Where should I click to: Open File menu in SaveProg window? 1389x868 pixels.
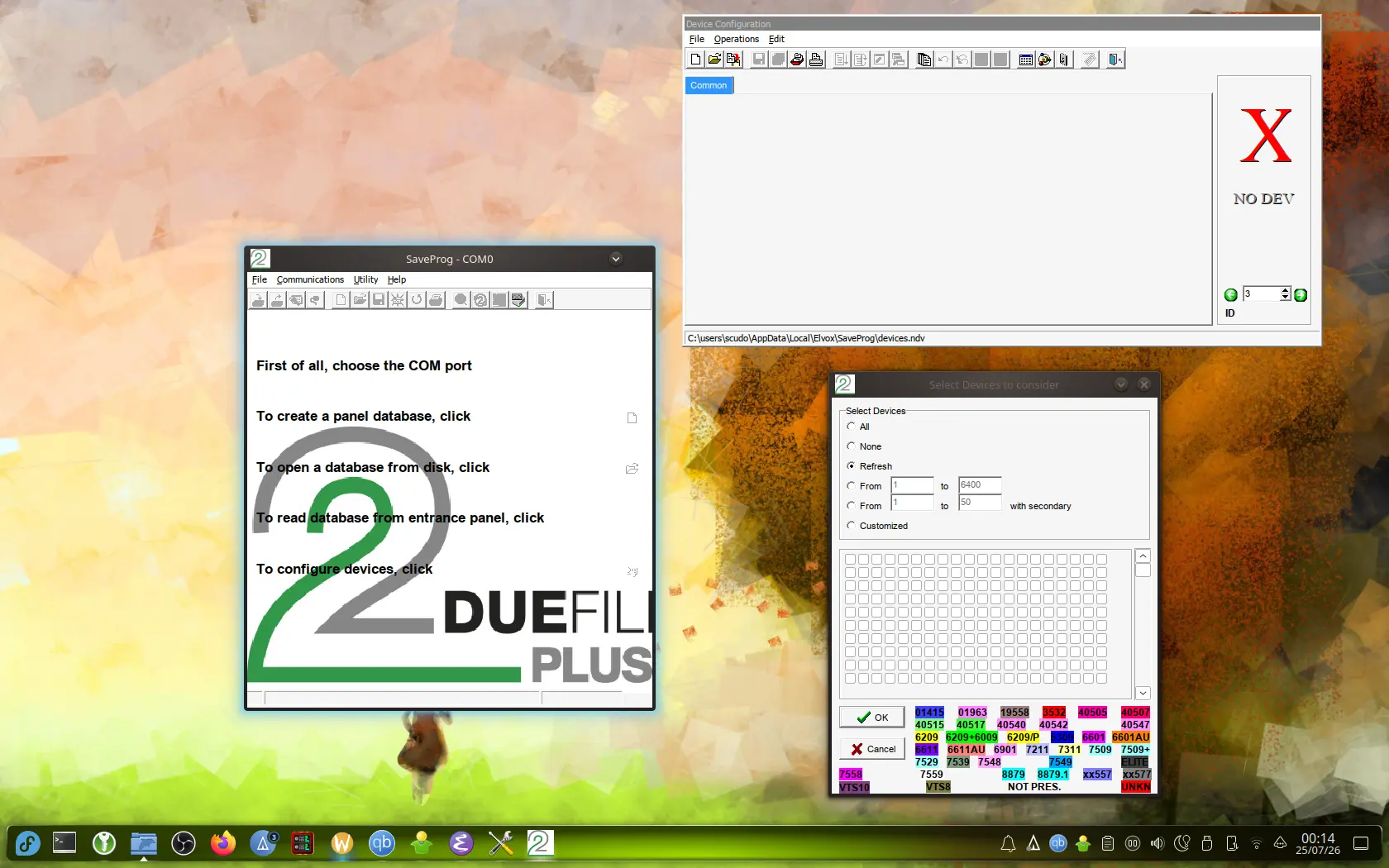point(260,280)
